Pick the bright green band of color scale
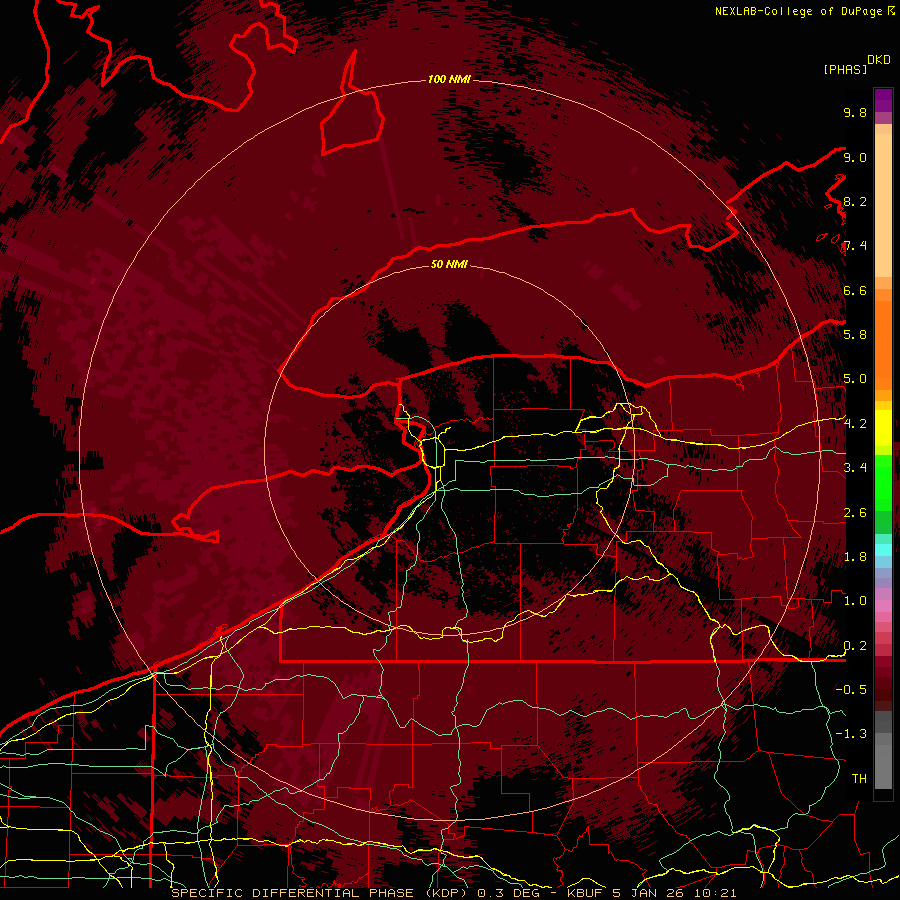 883,483
